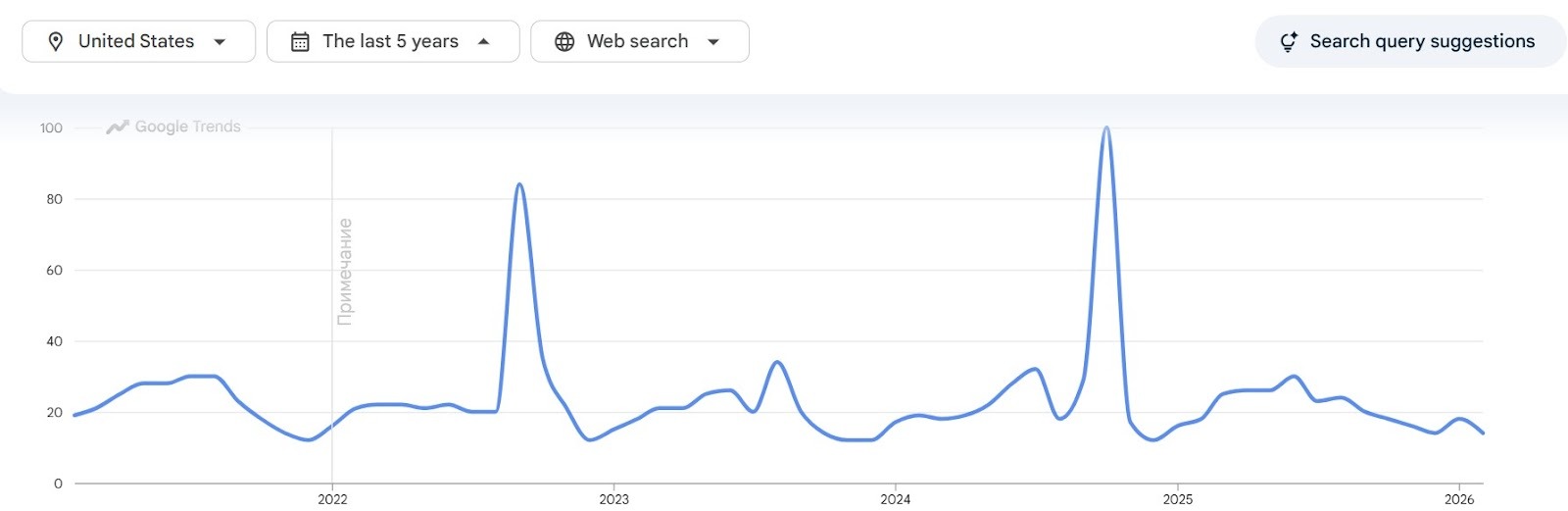1568x511 pixels.
Task: Click the 2024 label on the time axis
Action: pos(895,499)
